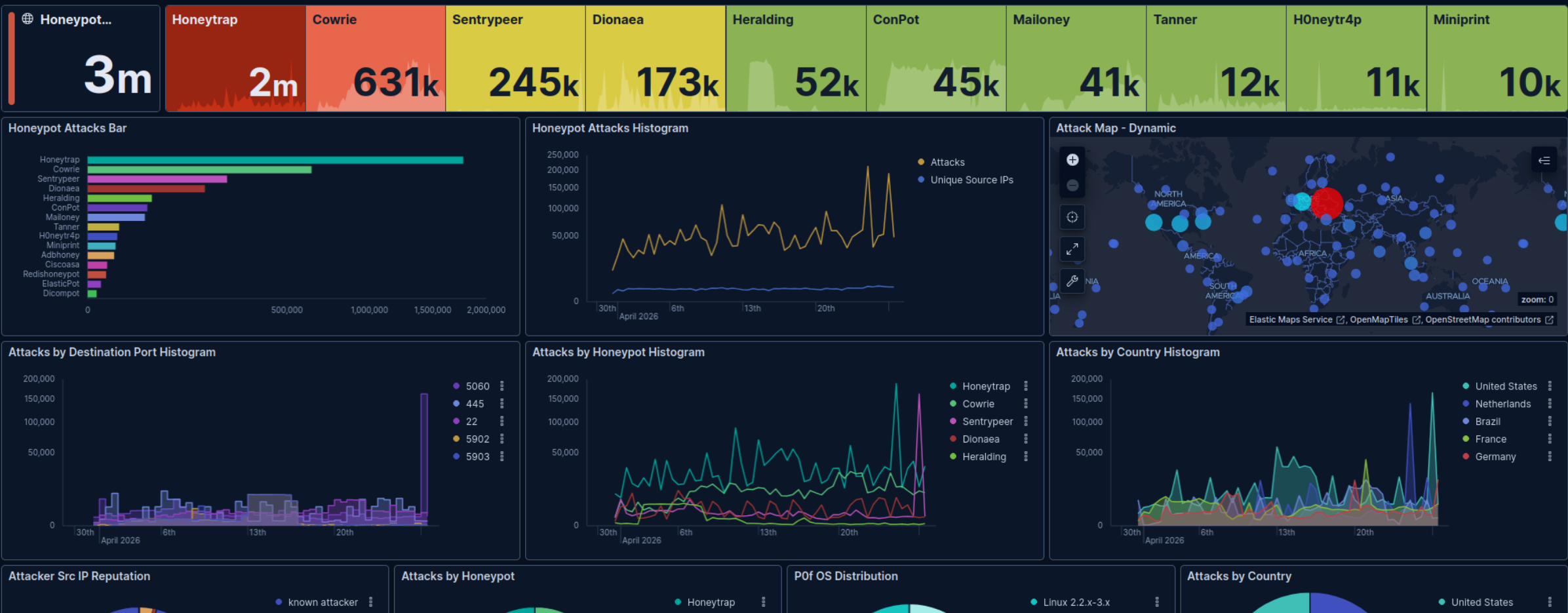
Task: Open options for port 22 legend
Action: pos(502,422)
